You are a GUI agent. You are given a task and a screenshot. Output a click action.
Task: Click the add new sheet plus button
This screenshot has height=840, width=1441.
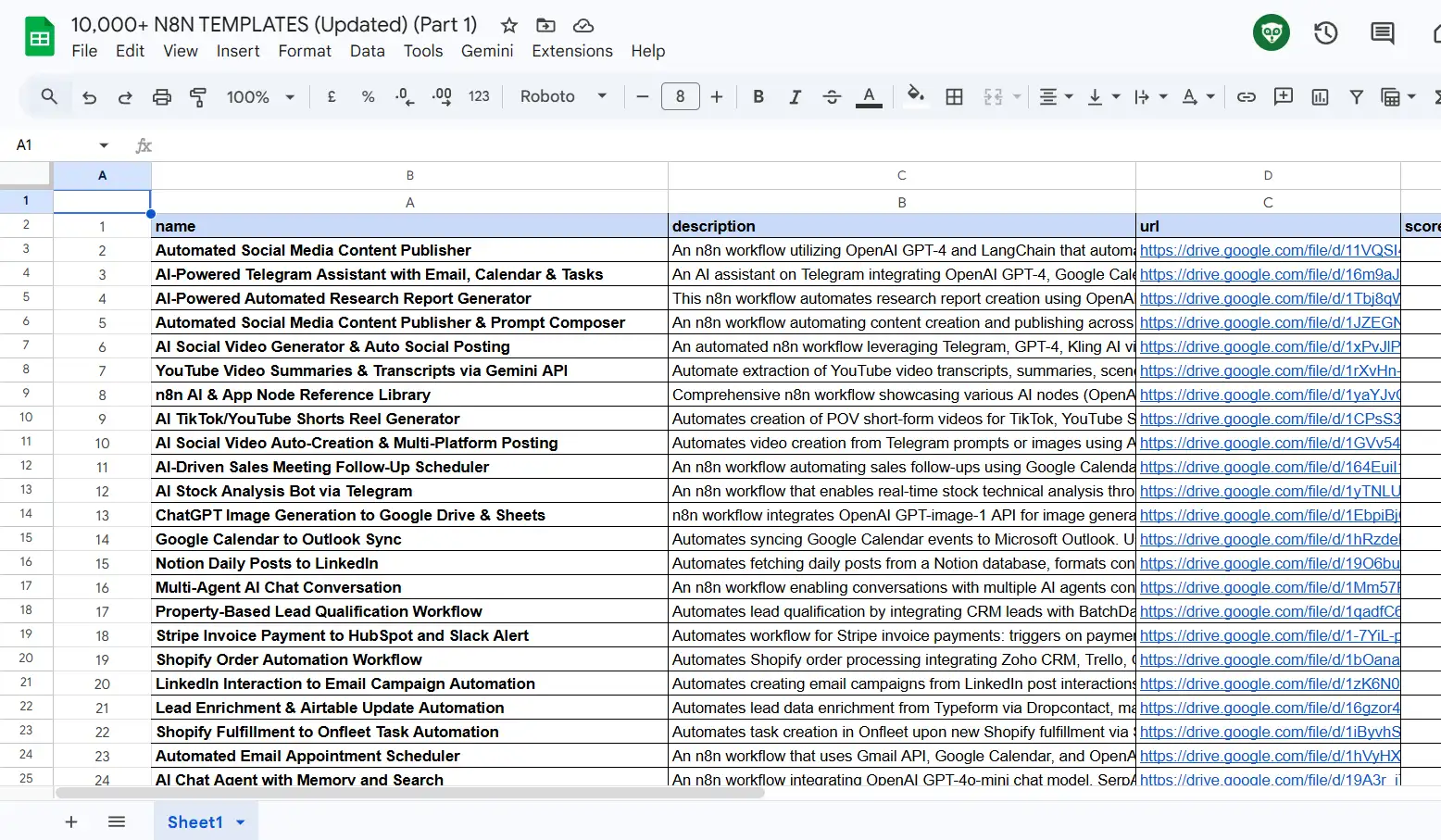coord(71,822)
